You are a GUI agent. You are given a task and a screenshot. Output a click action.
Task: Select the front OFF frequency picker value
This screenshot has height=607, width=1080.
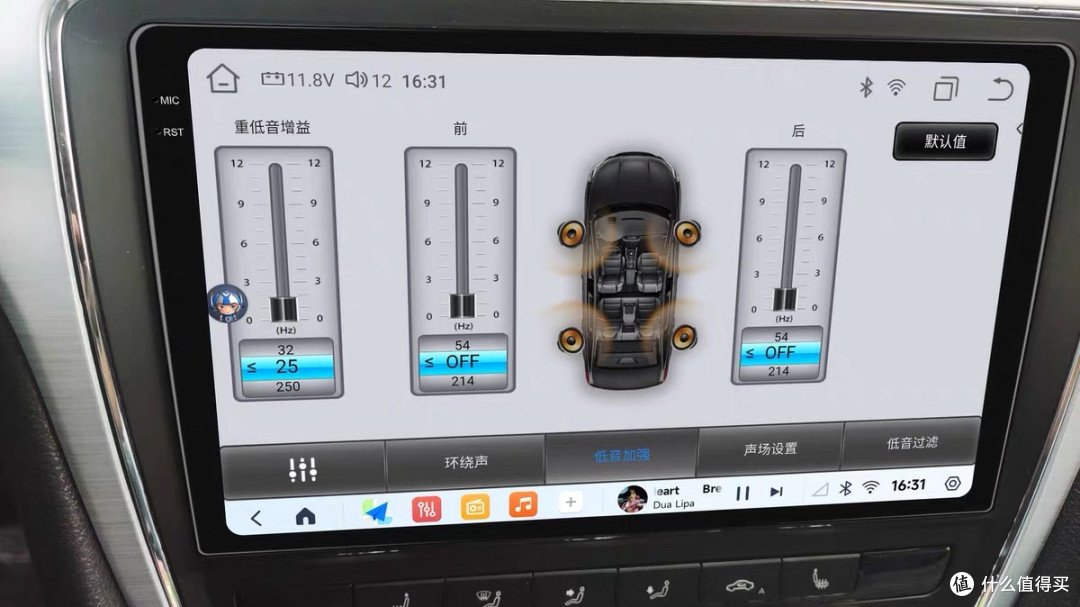click(x=462, y=362)
